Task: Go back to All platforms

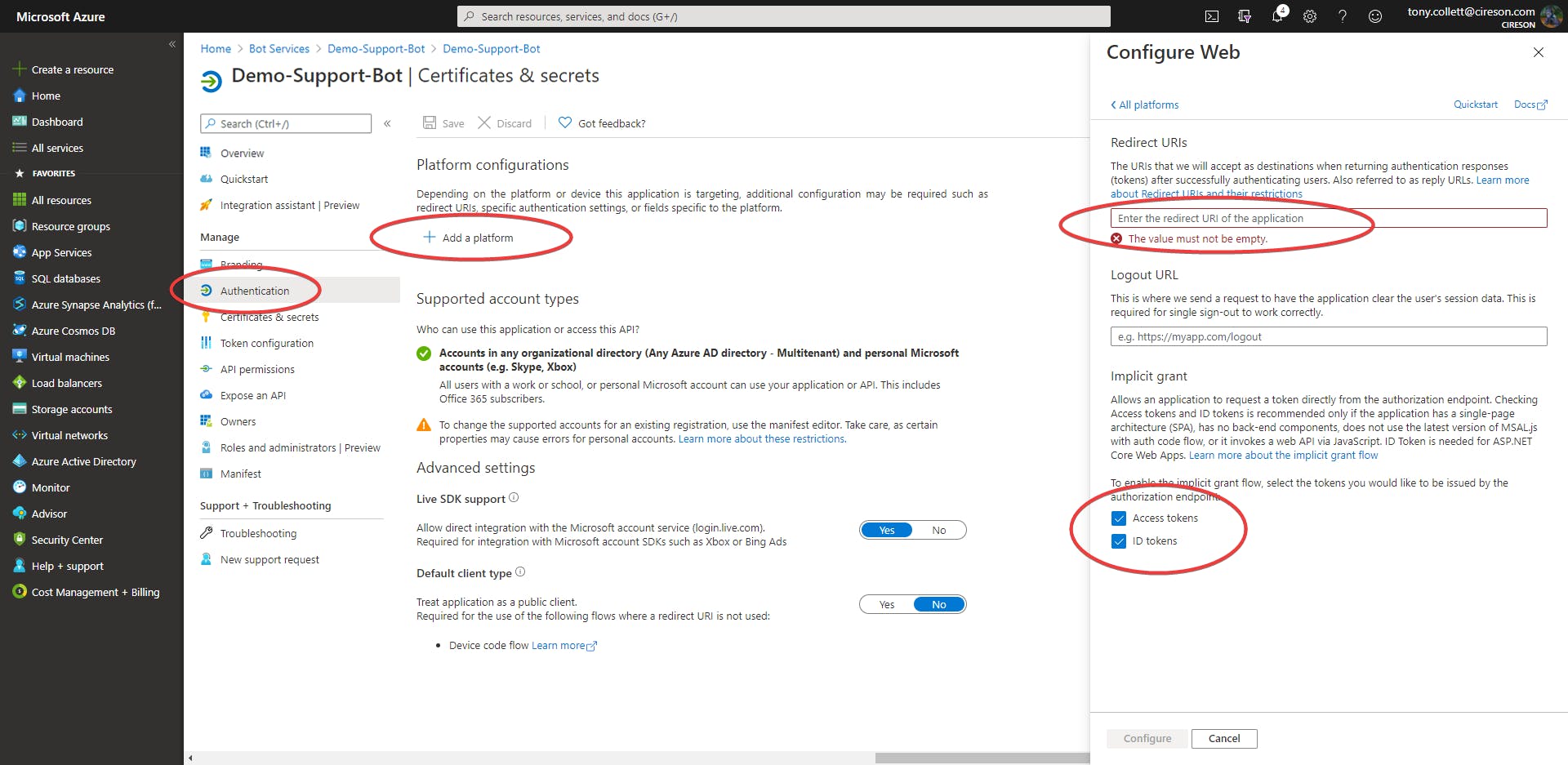Action: click(x=1144, y=105)
